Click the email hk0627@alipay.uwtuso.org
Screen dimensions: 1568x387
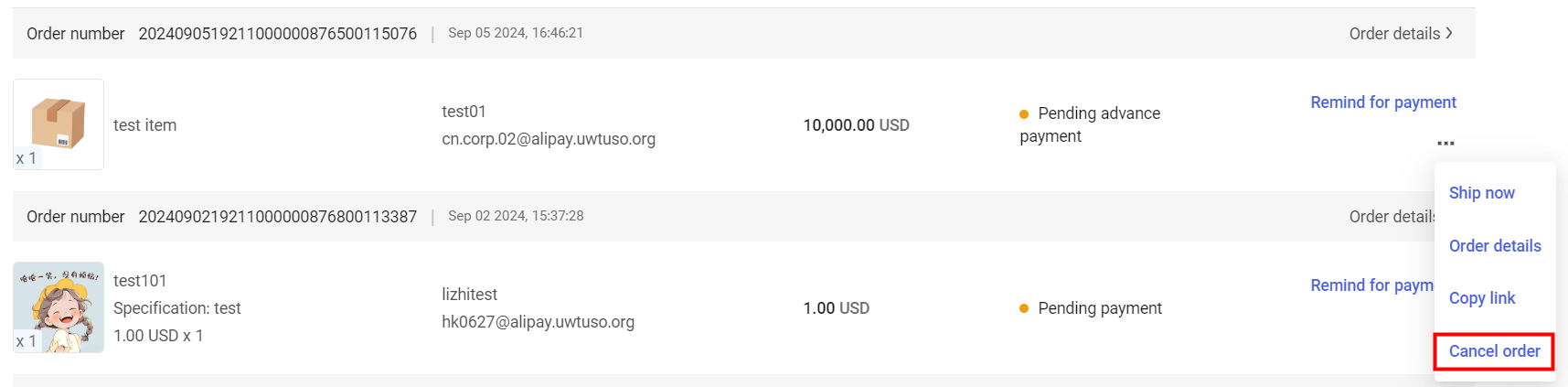[x=538, y=322]
